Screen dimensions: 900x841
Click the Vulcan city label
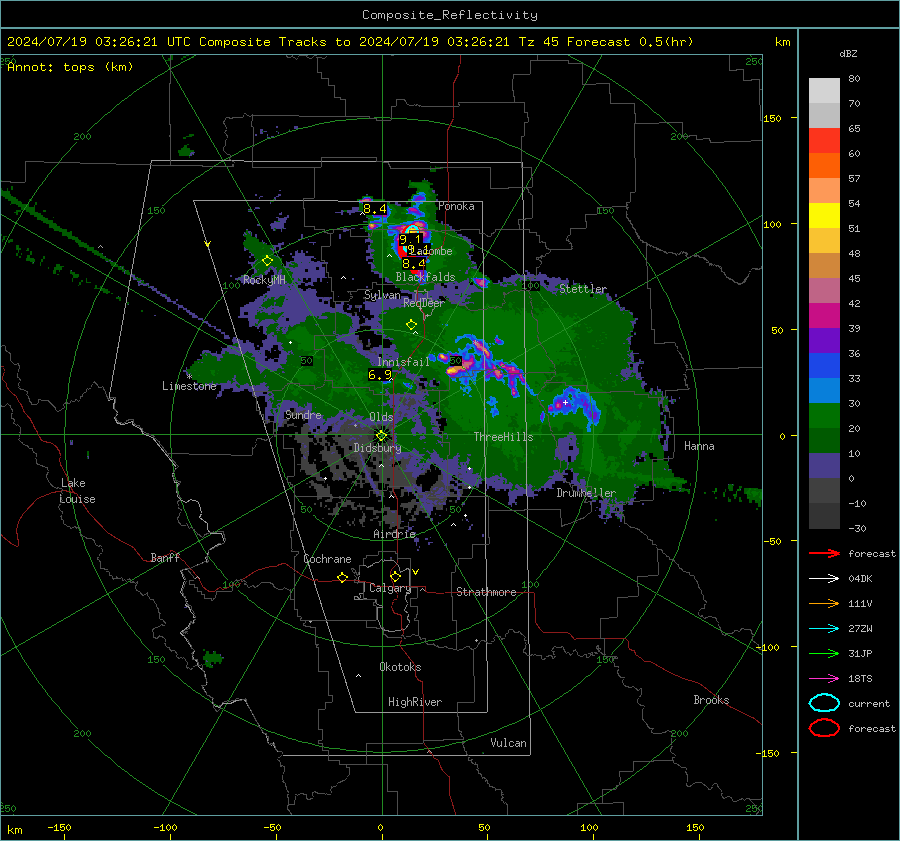point(509,743)
